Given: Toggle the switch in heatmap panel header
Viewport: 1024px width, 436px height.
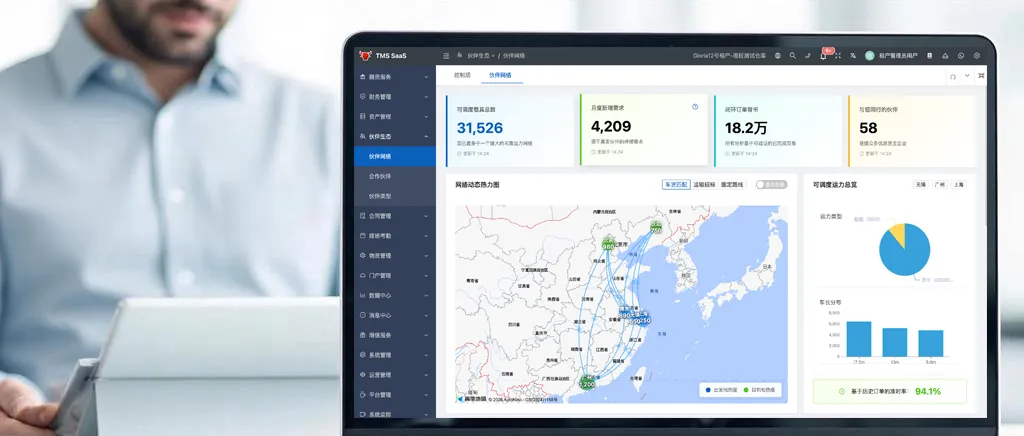Looking at the screenshot, I should [x=771, y=185].
